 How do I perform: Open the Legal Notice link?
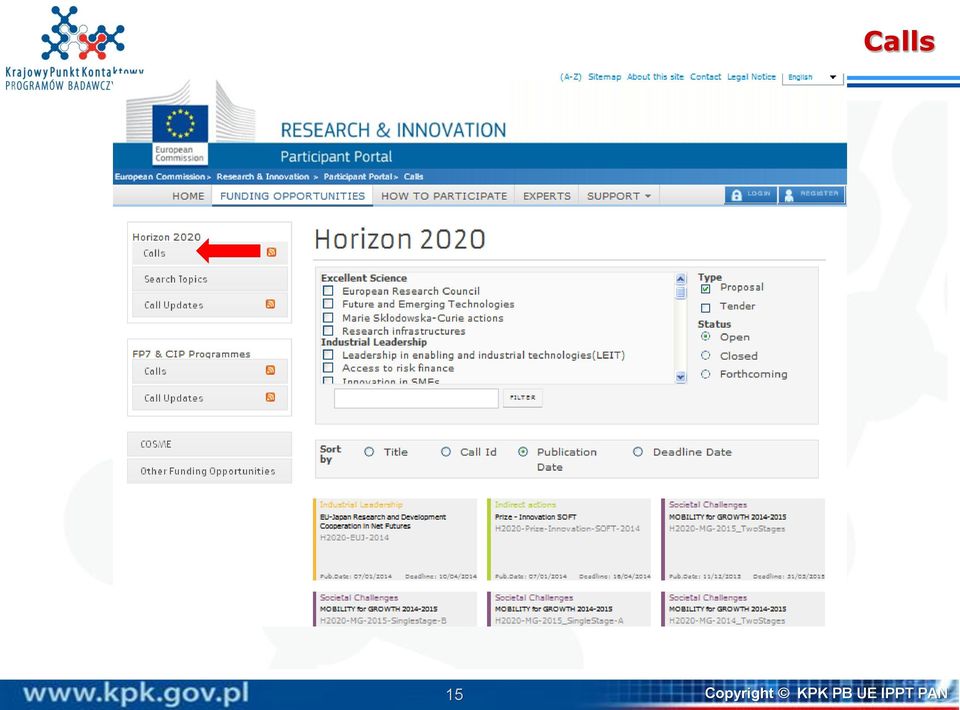click(751, 77)
